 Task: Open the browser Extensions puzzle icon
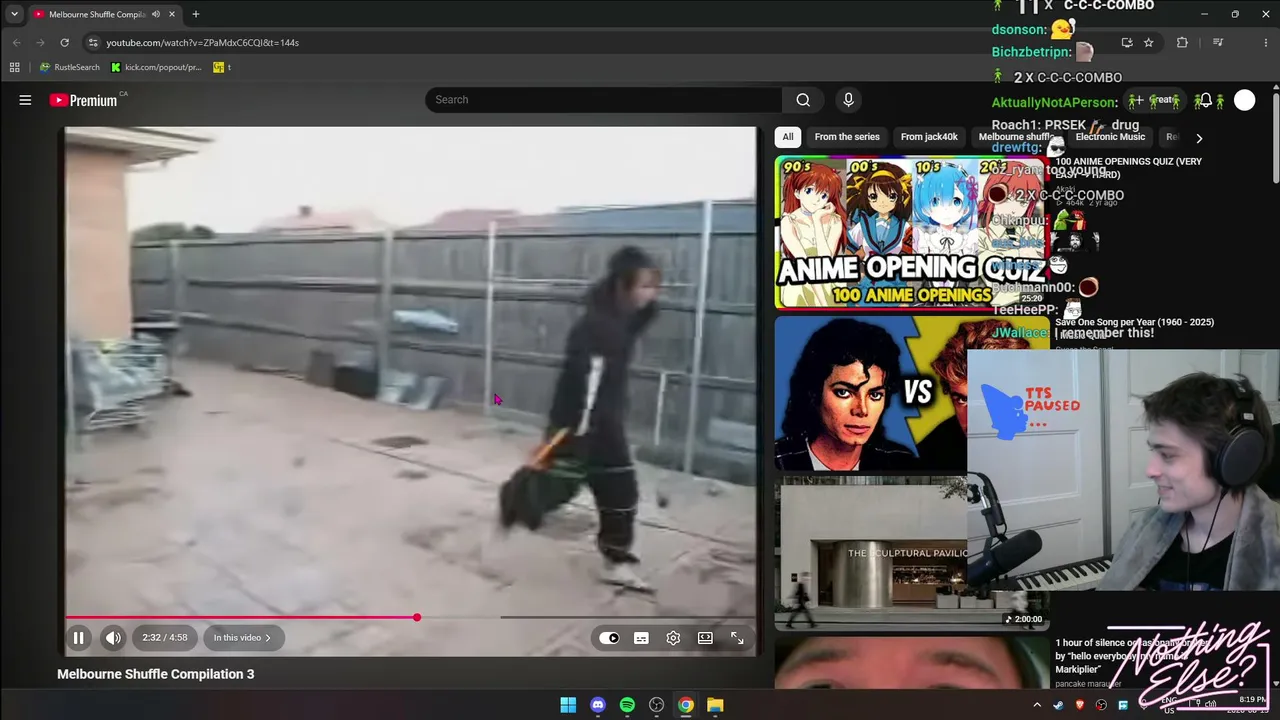[x=1182, y=43]
